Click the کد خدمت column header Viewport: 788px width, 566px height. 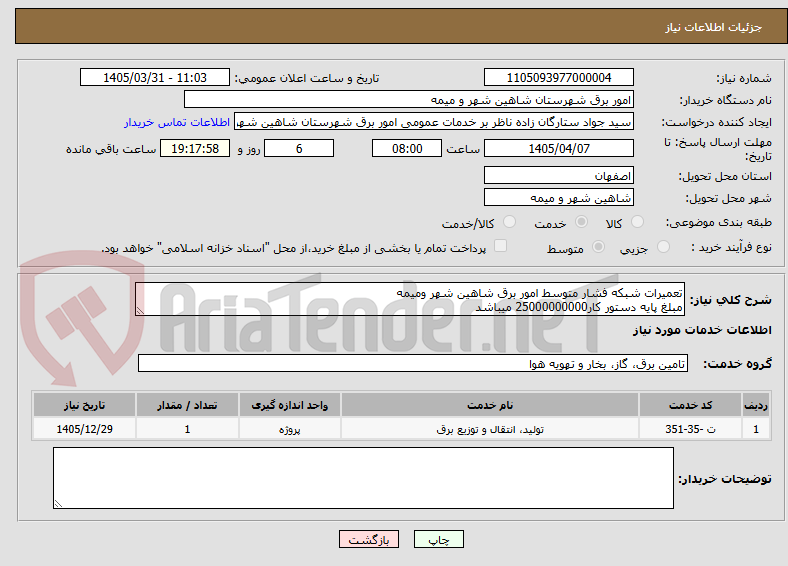click(691, 405)
